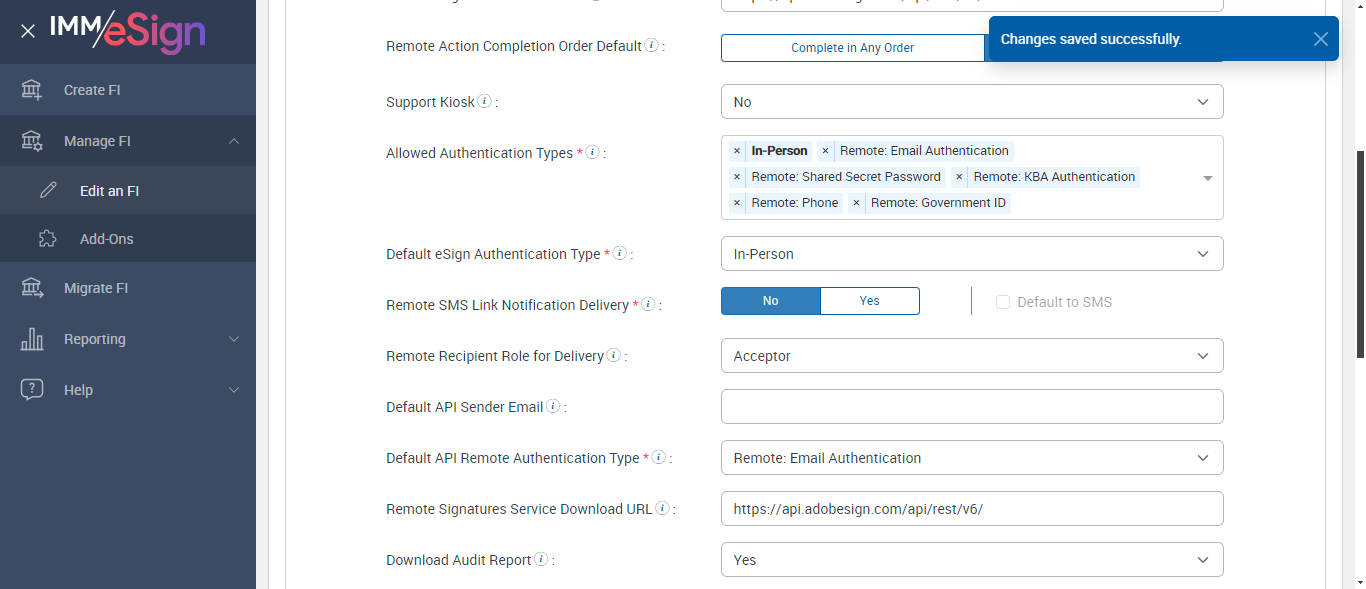Click info icon next to Allowed Authentication Types
This screenshot has height=589, width=1366.
click(x=592, y=153)
